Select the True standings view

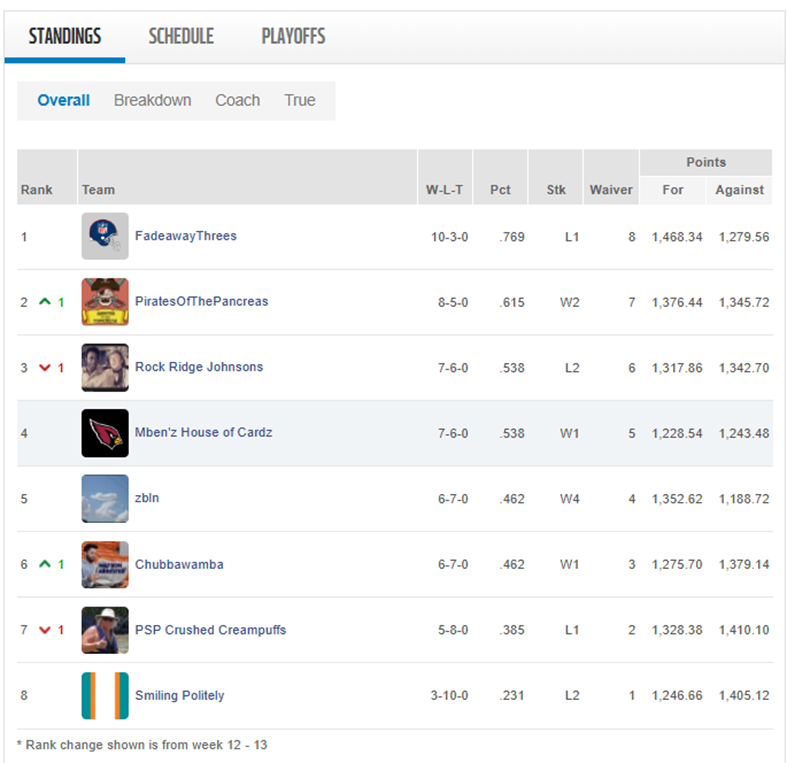(x=300, y=100)
